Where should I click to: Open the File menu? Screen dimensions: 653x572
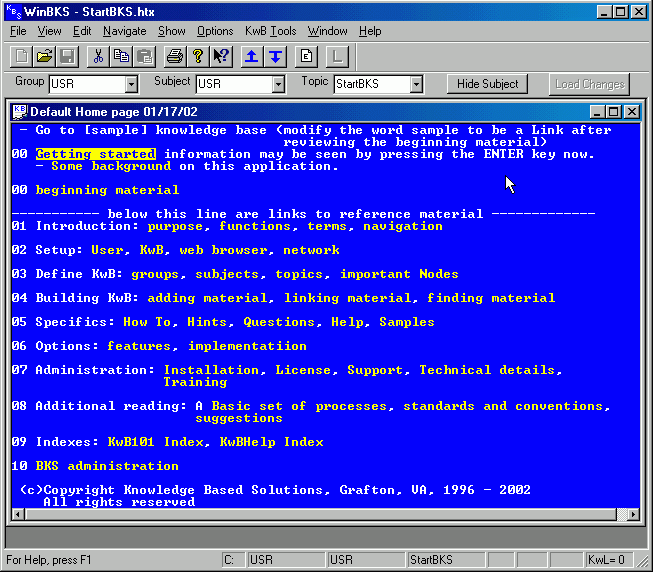pos(18,31)
